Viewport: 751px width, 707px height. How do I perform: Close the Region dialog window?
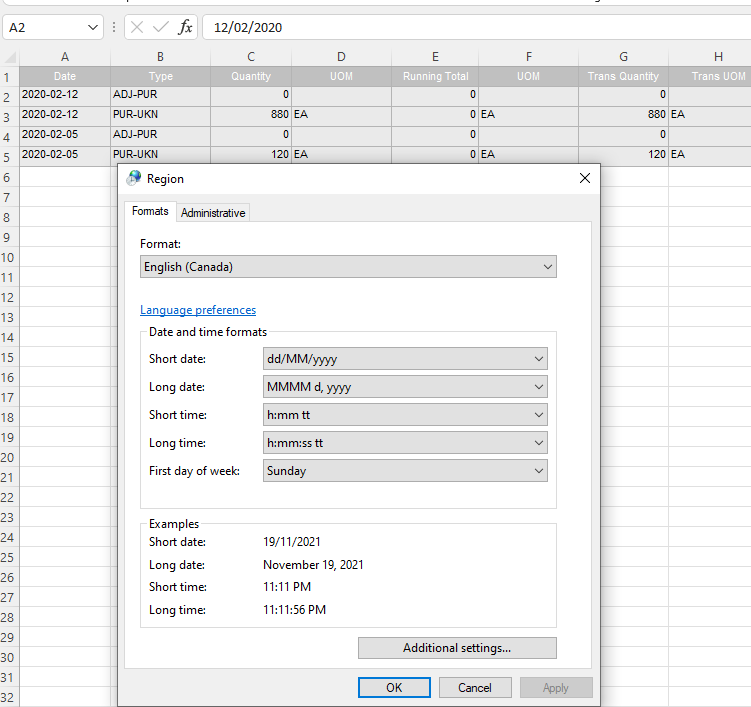click(x=585, y=178)
